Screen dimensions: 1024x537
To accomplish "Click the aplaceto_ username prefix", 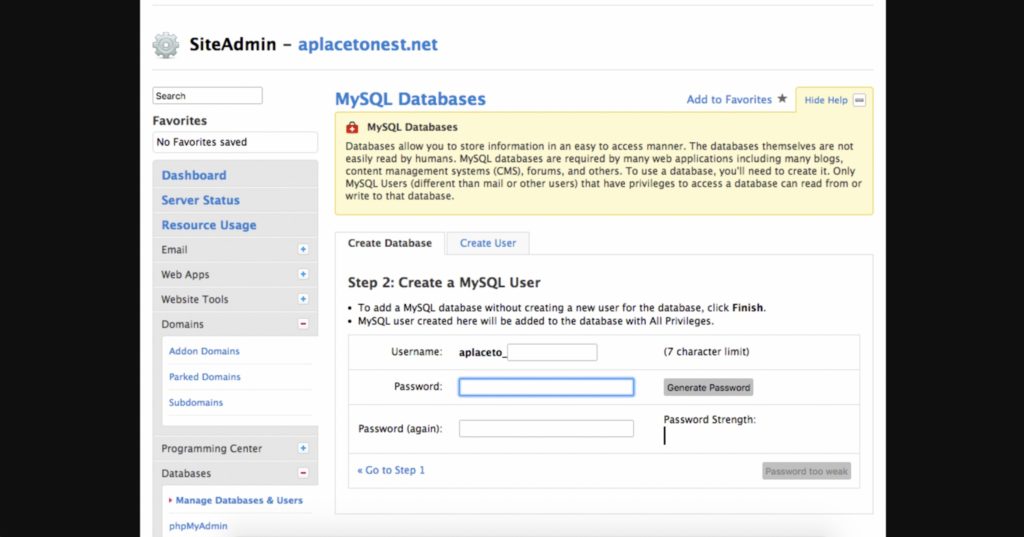I will (x=483, y=353).
